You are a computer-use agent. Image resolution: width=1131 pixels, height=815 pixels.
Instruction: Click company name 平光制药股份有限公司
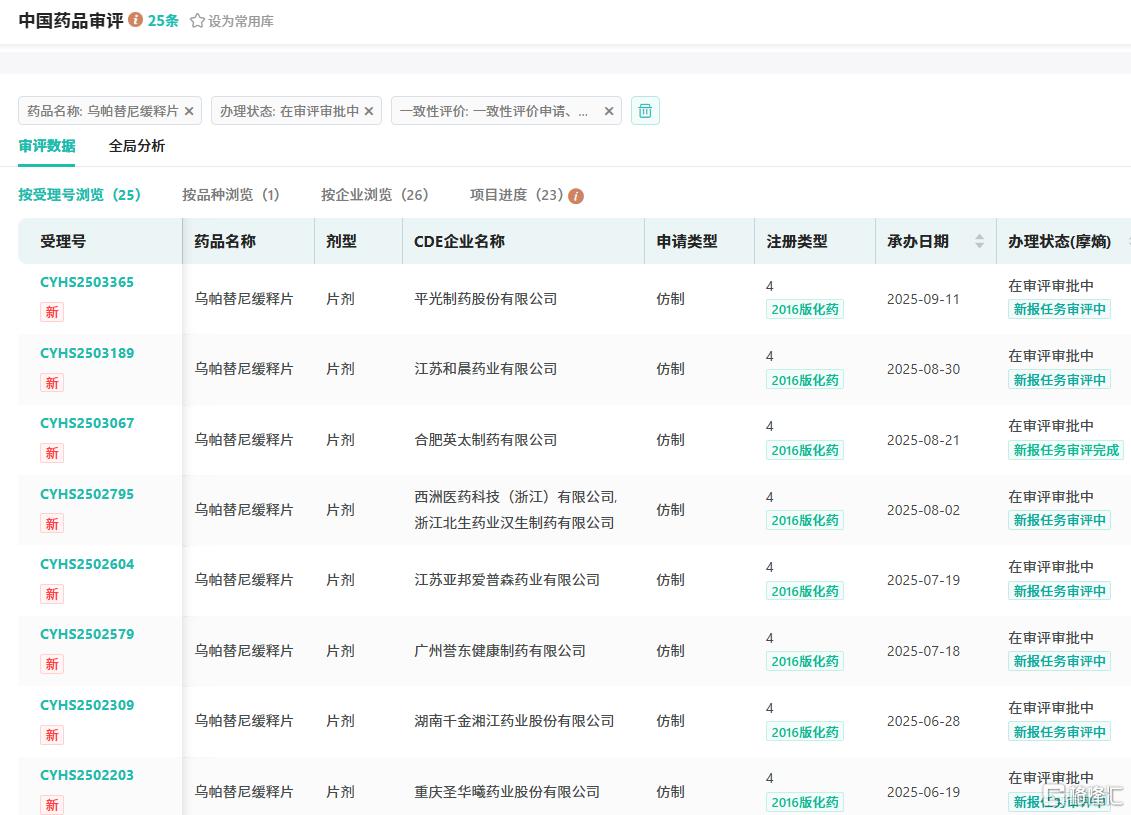[x=485, y=299]
